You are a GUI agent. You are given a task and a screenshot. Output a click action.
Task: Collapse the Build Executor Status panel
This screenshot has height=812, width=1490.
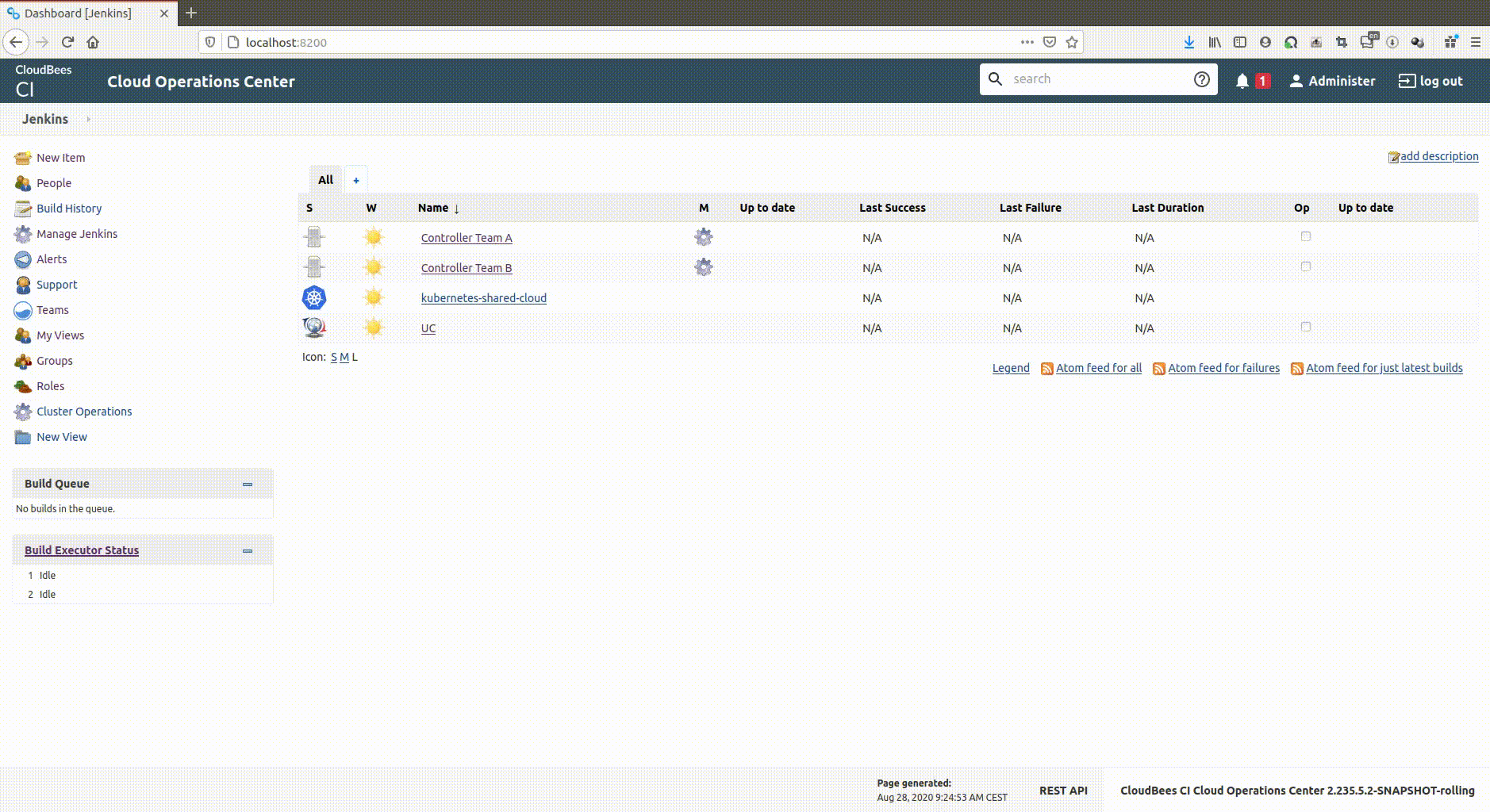coord(248,551)
